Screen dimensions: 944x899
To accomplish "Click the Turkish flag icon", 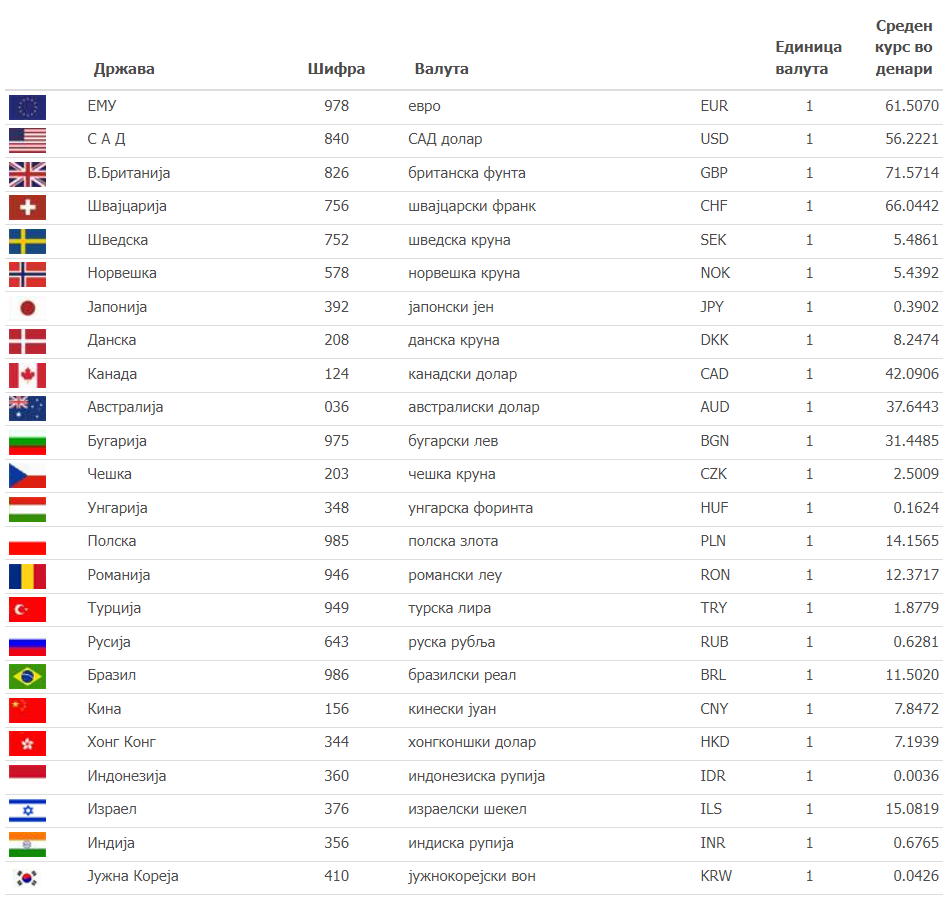I will pyautogui.click(x=27, y=609).
